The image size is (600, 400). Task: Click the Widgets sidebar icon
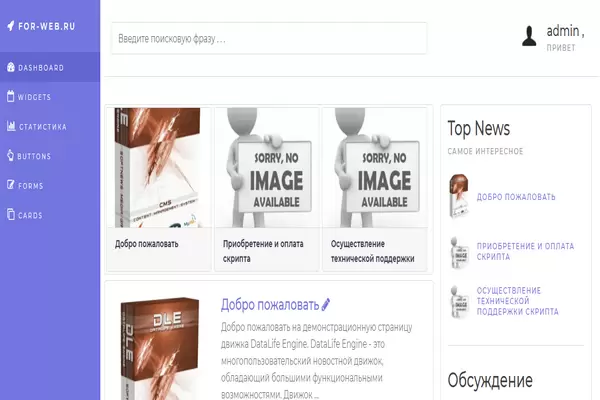[10, 97]
